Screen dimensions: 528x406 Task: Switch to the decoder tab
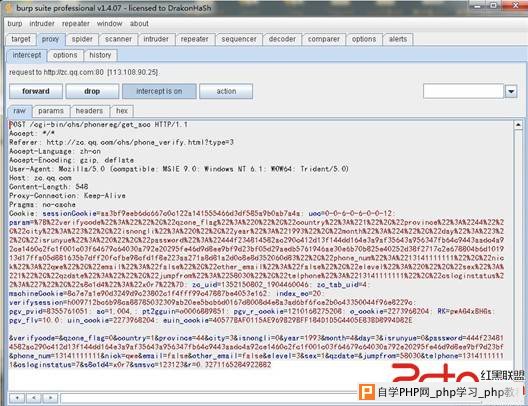[x=282, y=39]
